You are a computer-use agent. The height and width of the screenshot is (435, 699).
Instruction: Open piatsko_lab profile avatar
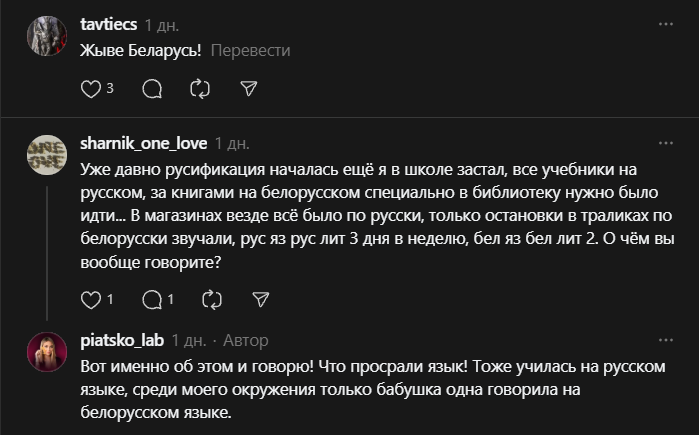(47, 354)
